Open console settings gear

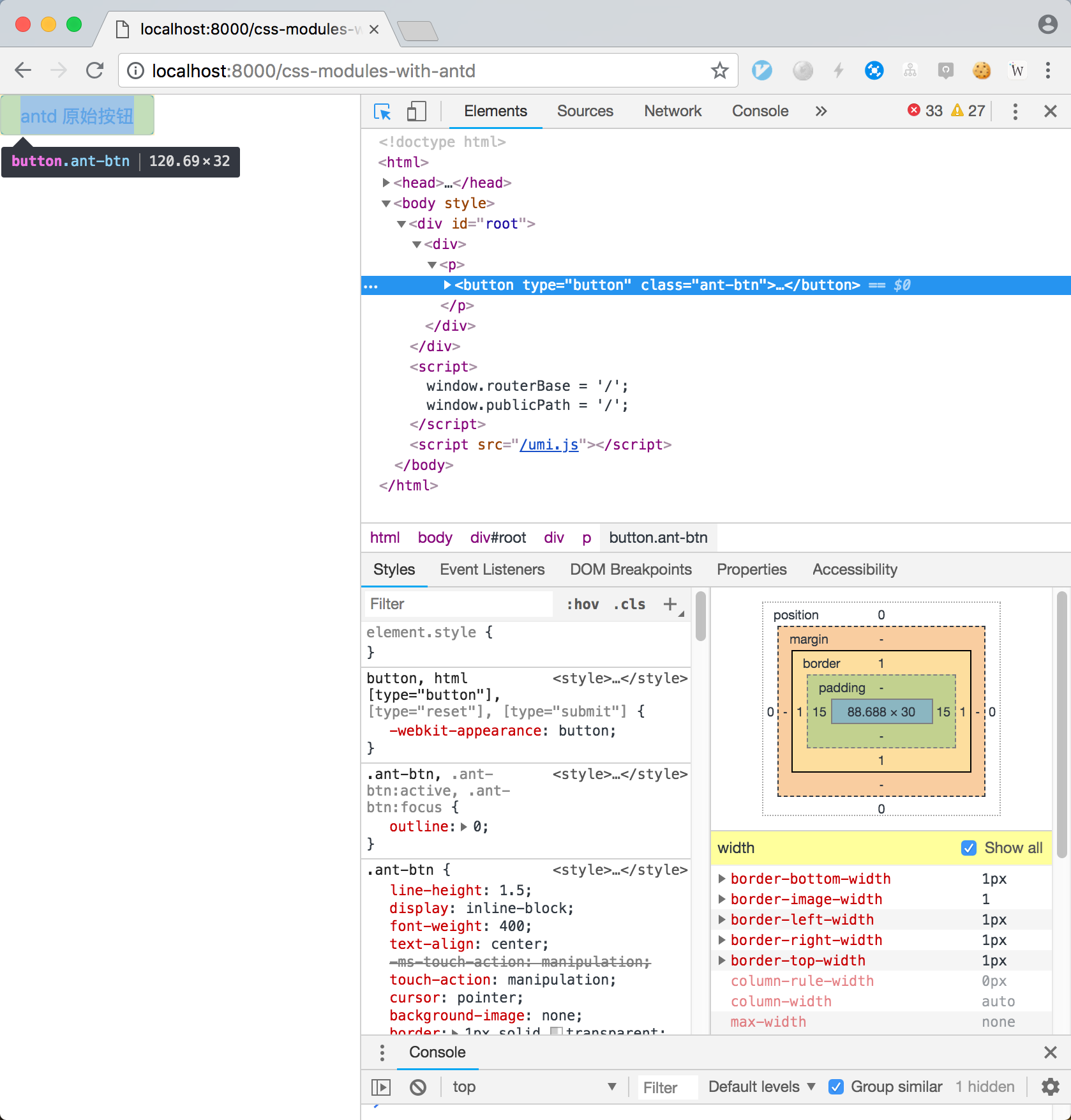(1051, 1087)
